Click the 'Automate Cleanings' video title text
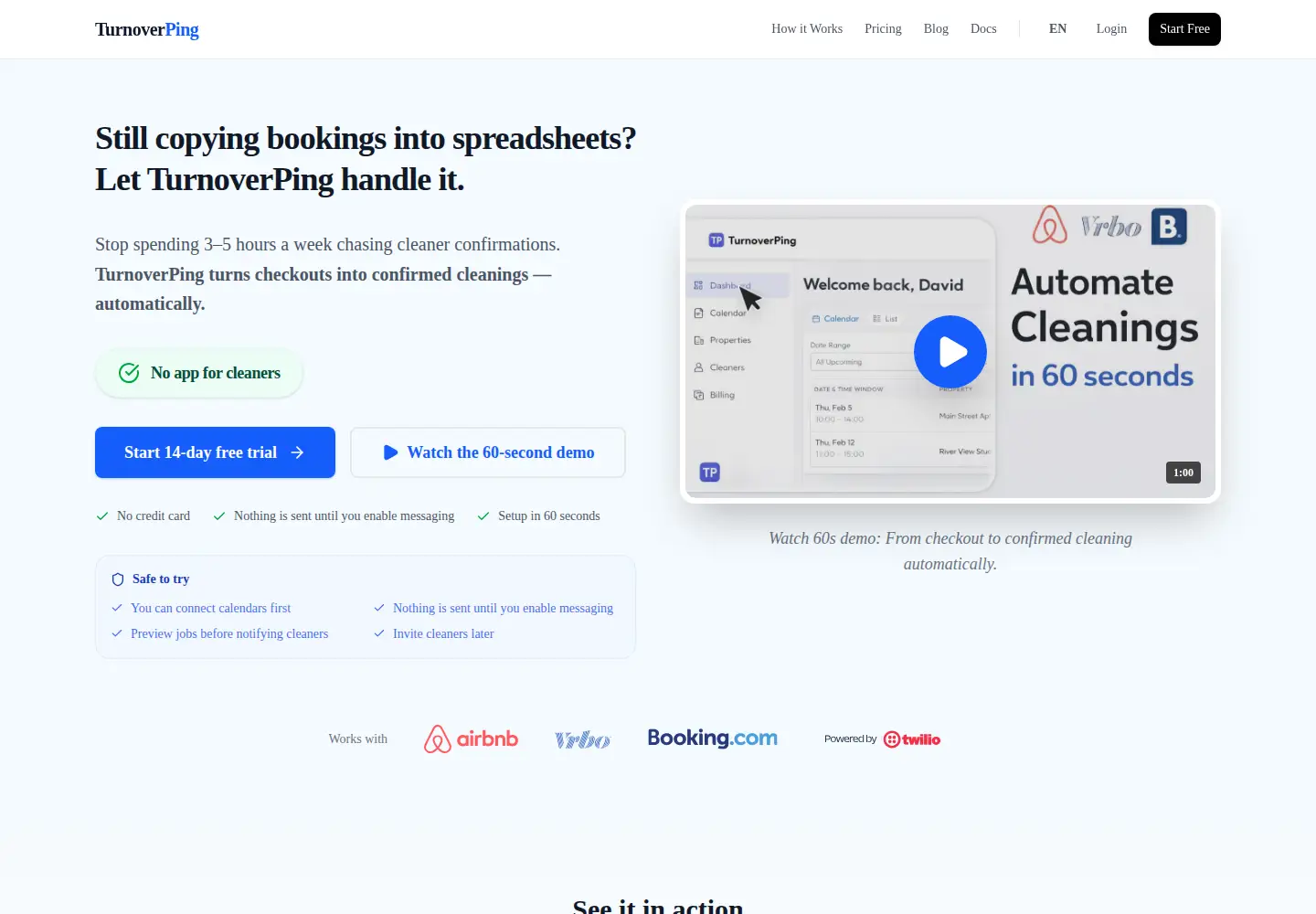This screenshot has height=914, width=1316. (1104, 304)
